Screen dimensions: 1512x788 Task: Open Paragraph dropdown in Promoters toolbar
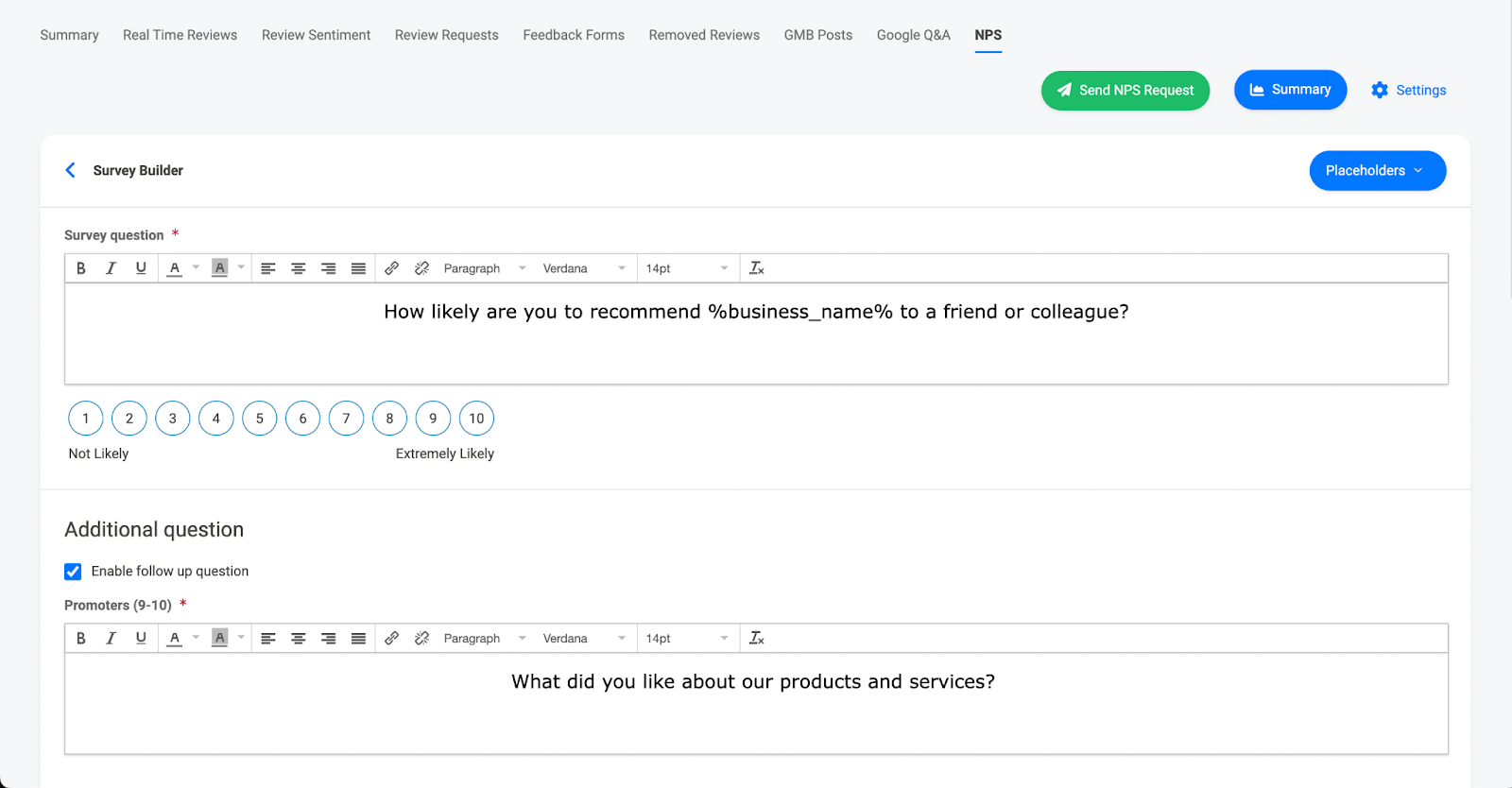[485, 639]
